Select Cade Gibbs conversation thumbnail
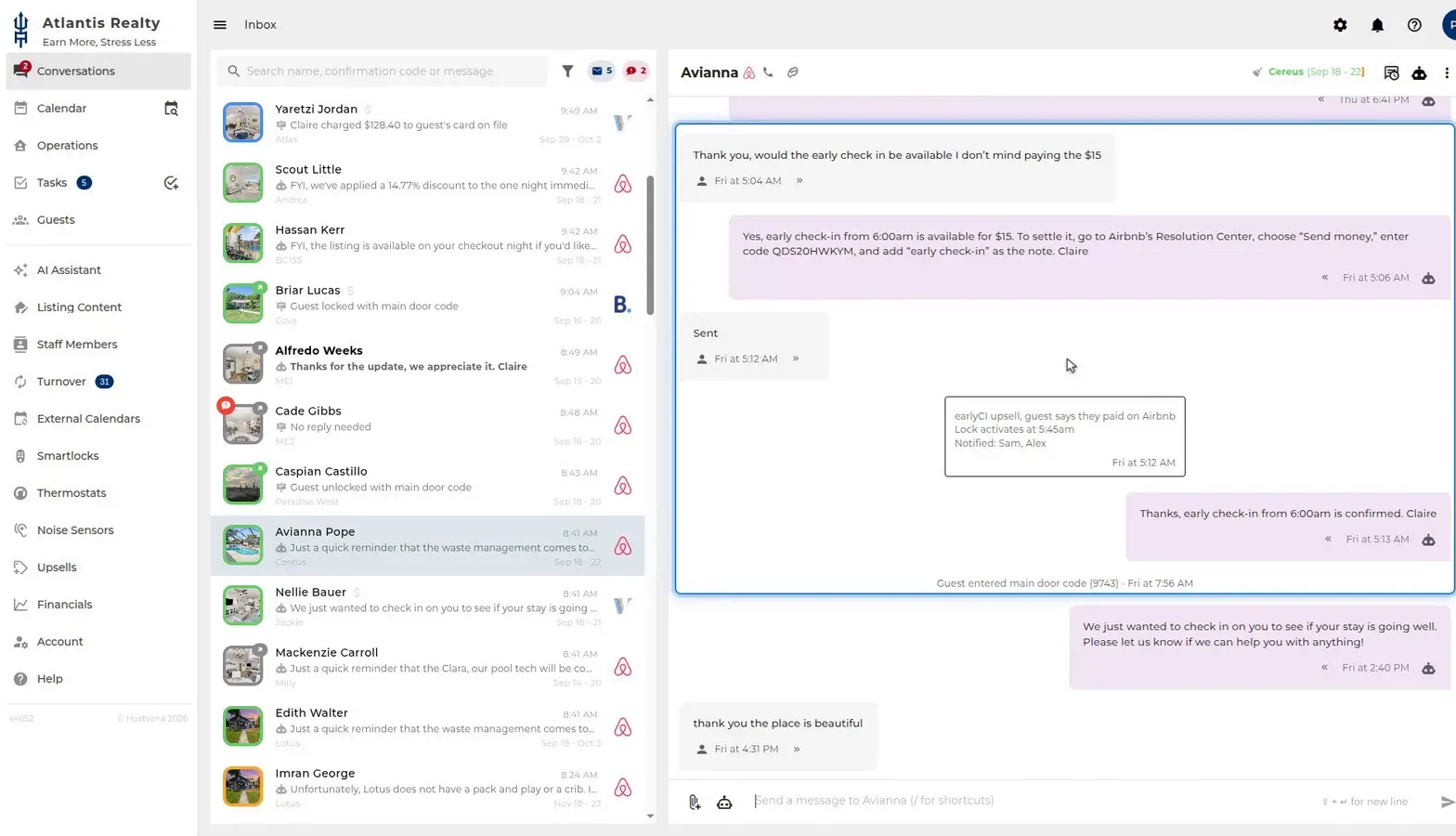This screenshot has height=836, width=1456. [242, 424]
